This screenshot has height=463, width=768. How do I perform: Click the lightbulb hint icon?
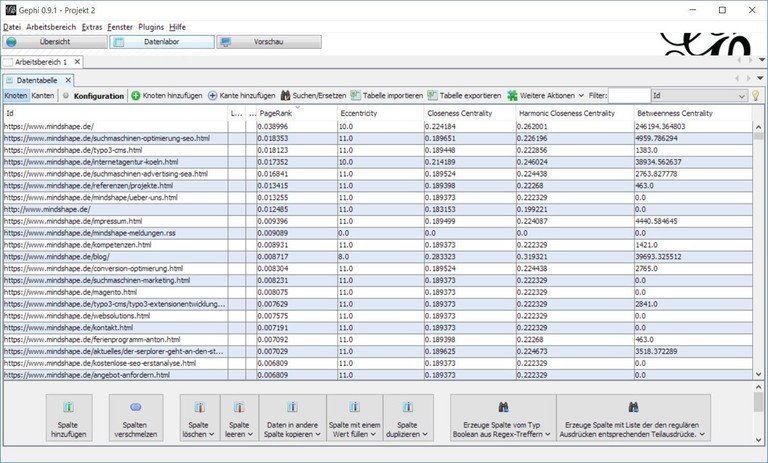click(756, 96)
